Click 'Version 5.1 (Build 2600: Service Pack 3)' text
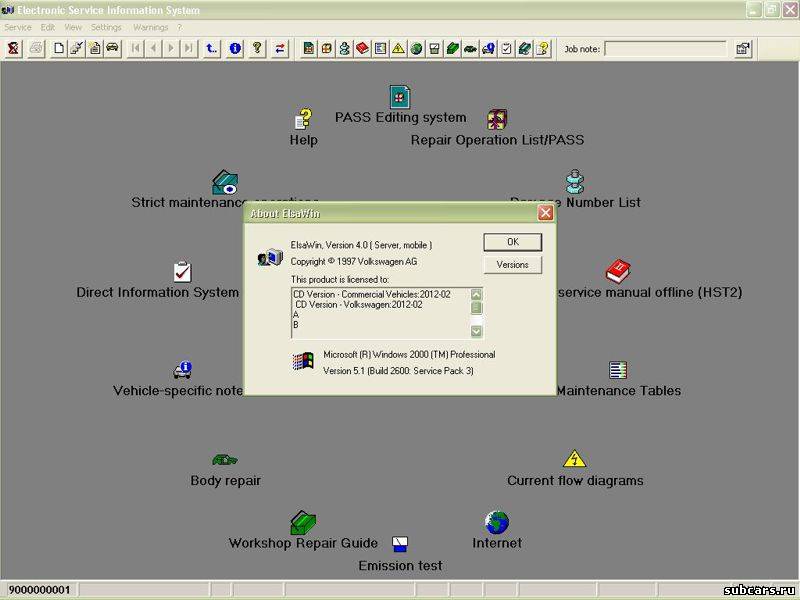This screenshot has width=800, height=600. click(398, 371)
